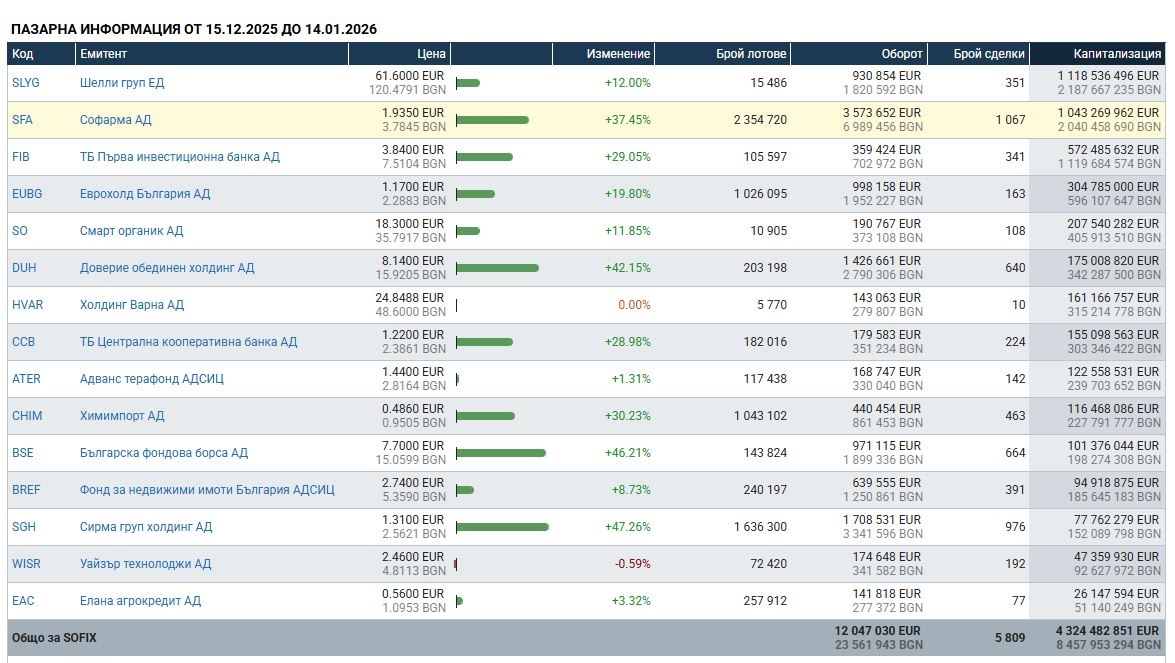Image resolution: width=1175 pixels, height=663 pixels.
Task: Click ТБ Първа инвестиционна банка АД link
Action: [180, 157]
